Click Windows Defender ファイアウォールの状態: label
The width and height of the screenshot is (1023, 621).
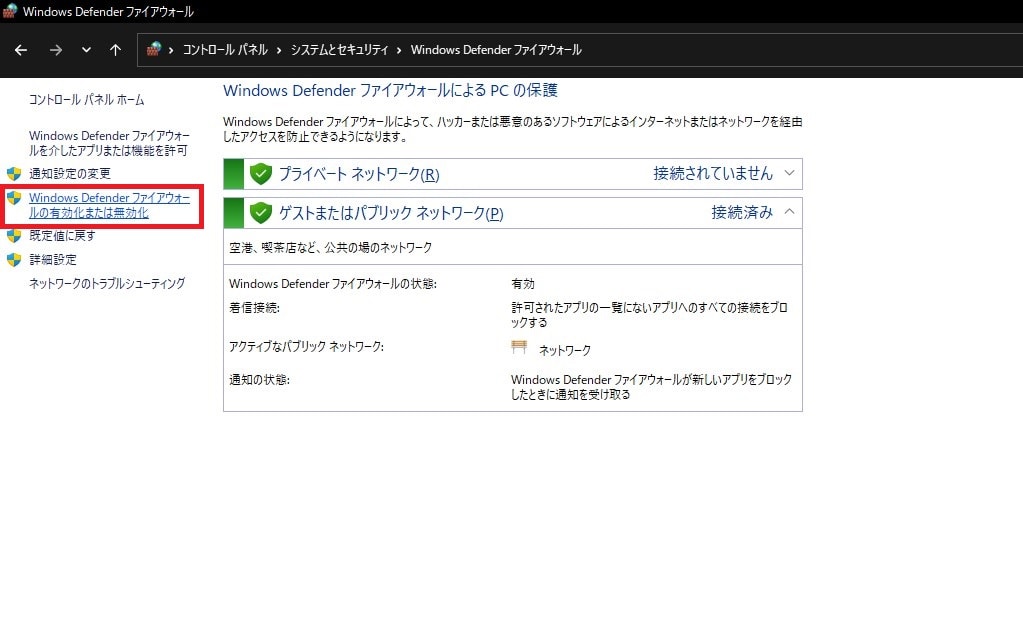(x=333, y=284)
